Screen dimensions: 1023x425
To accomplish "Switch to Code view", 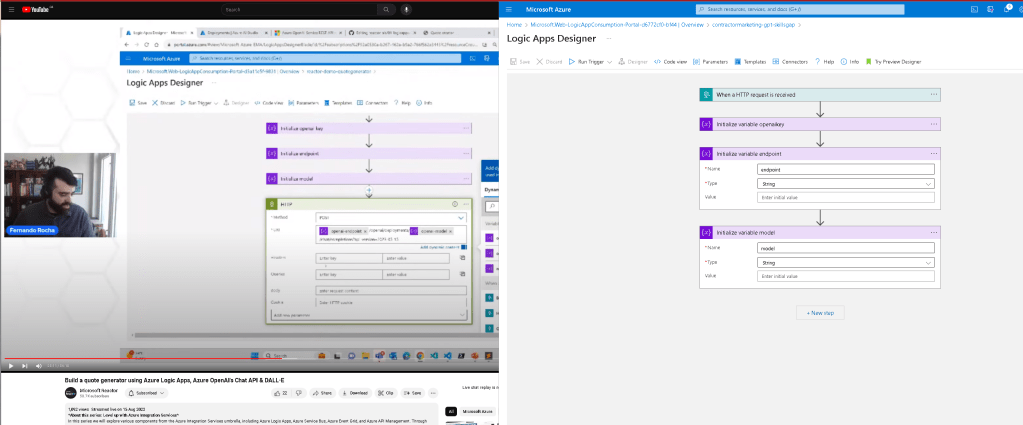I will pyautogui.click(x=671, y=61).
